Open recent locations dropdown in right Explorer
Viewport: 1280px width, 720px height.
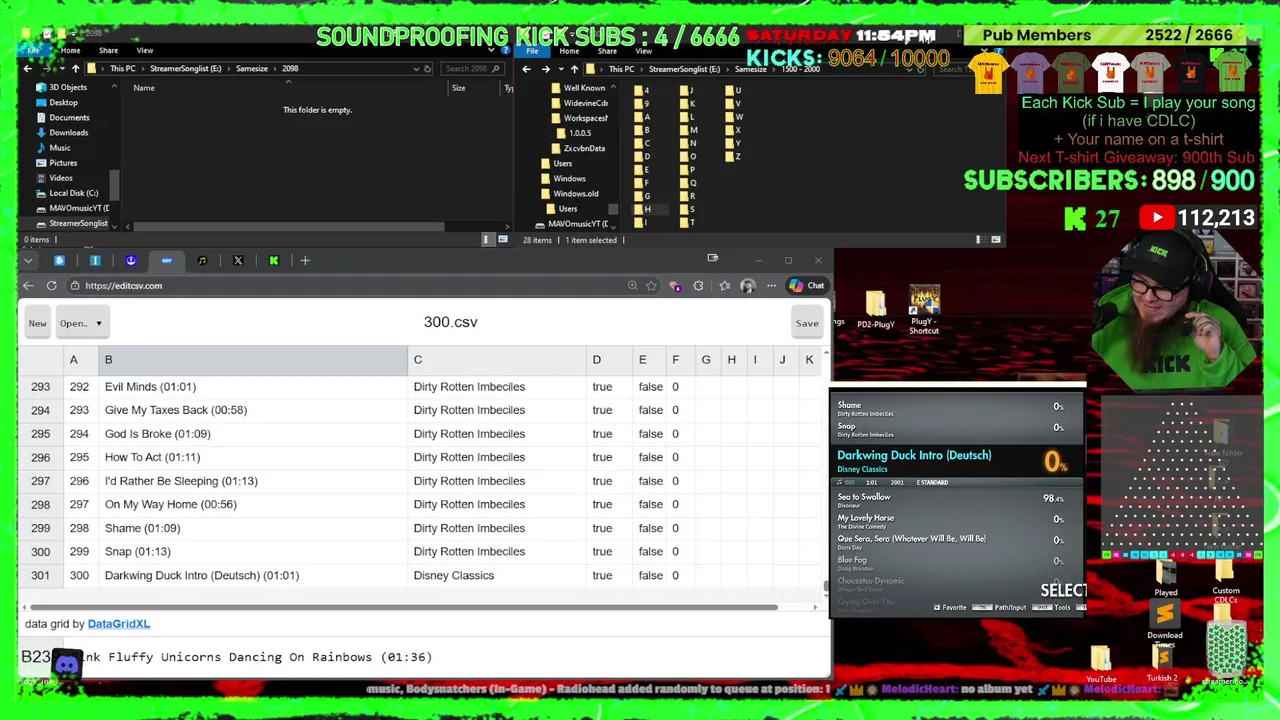(560, 69)
